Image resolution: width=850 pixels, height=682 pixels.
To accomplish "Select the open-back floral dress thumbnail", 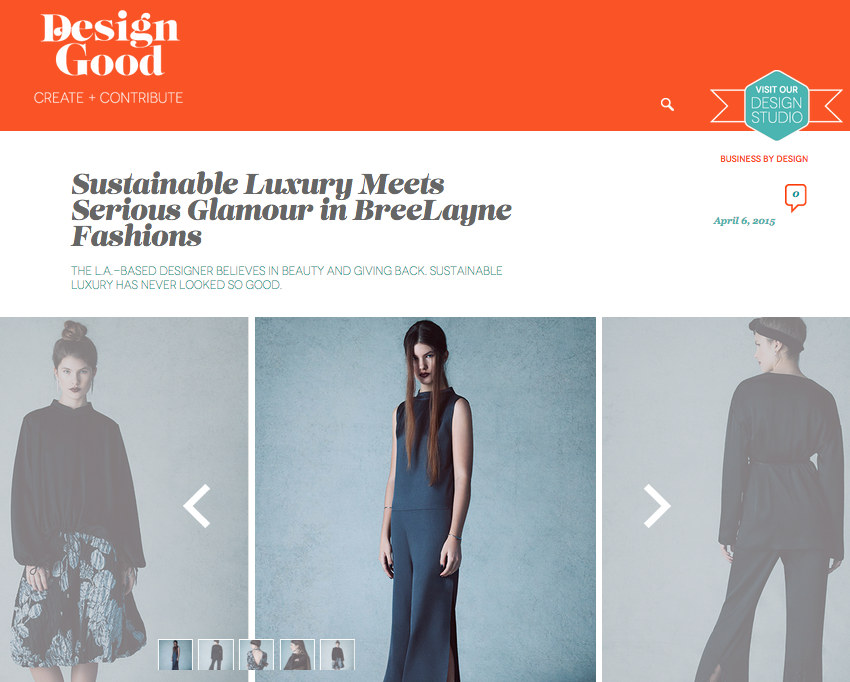I will point(256,654).
